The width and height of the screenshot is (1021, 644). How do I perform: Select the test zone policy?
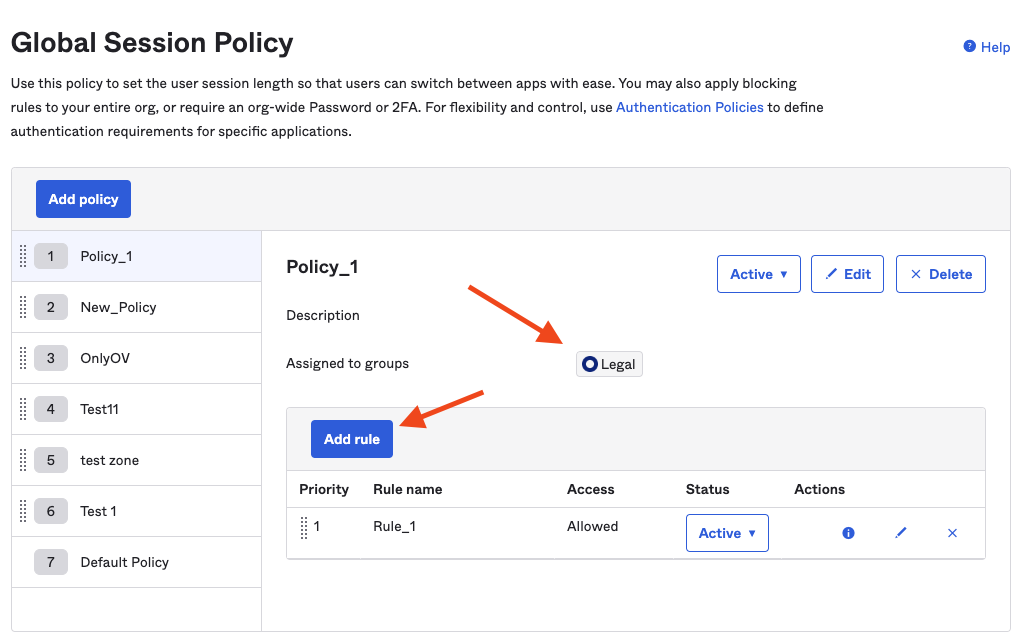click(x=109, y=460)
